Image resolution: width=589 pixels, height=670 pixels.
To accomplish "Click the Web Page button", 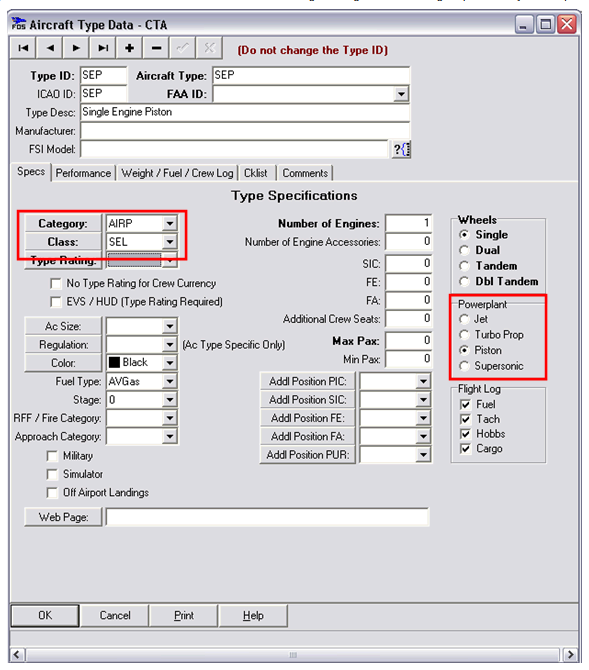I will pos(63,517).
